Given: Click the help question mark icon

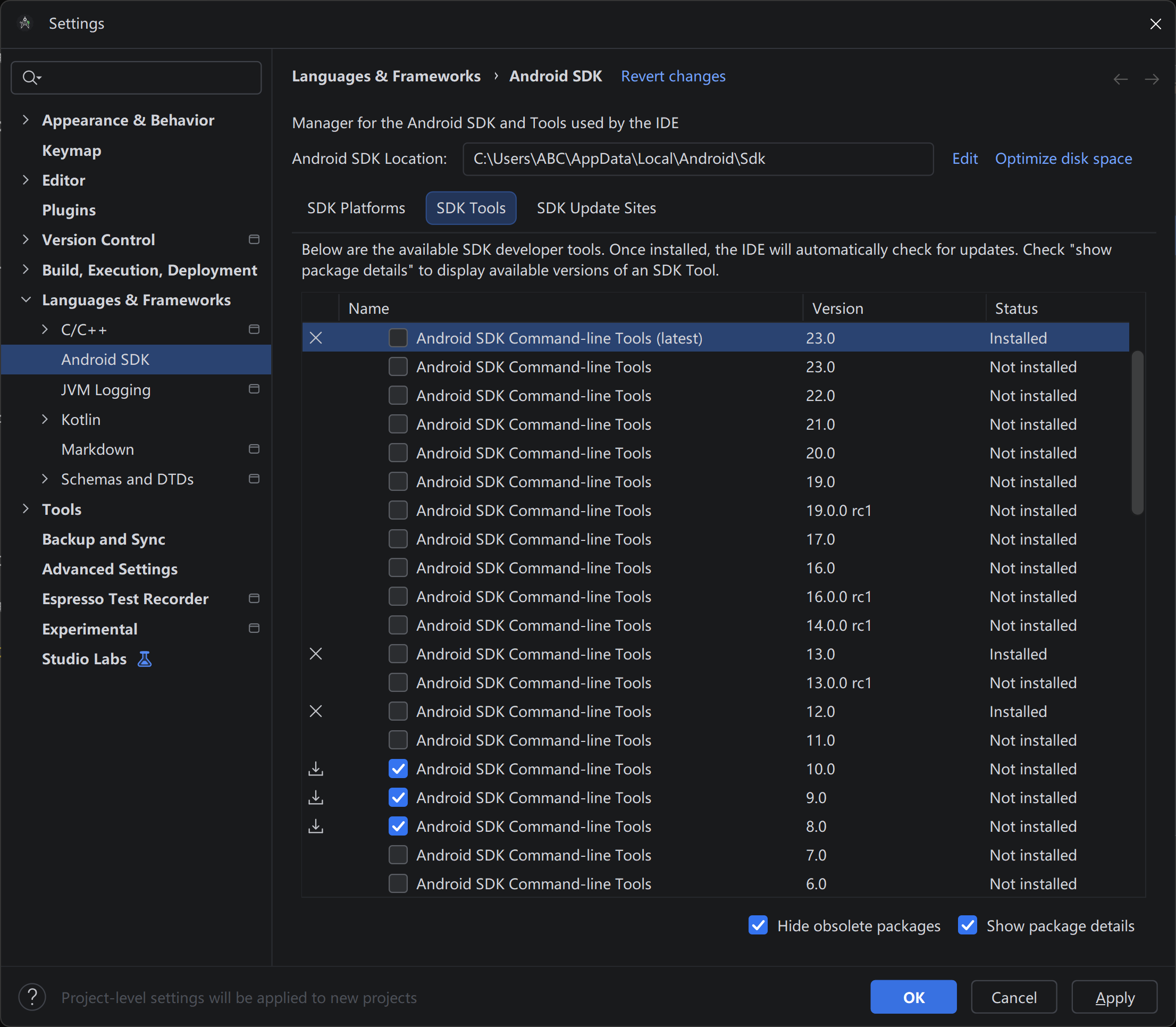Looking at the screenshot, I should (x=32, y=997).
